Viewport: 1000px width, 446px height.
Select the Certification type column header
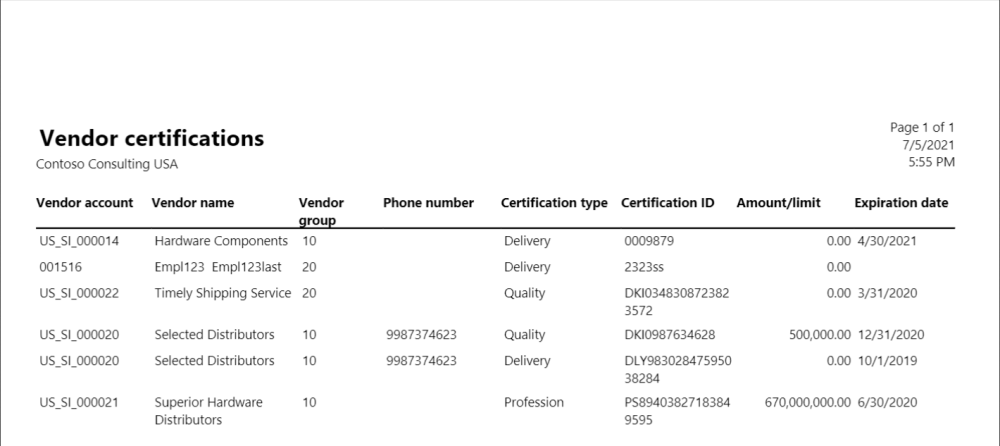(554, 203)
